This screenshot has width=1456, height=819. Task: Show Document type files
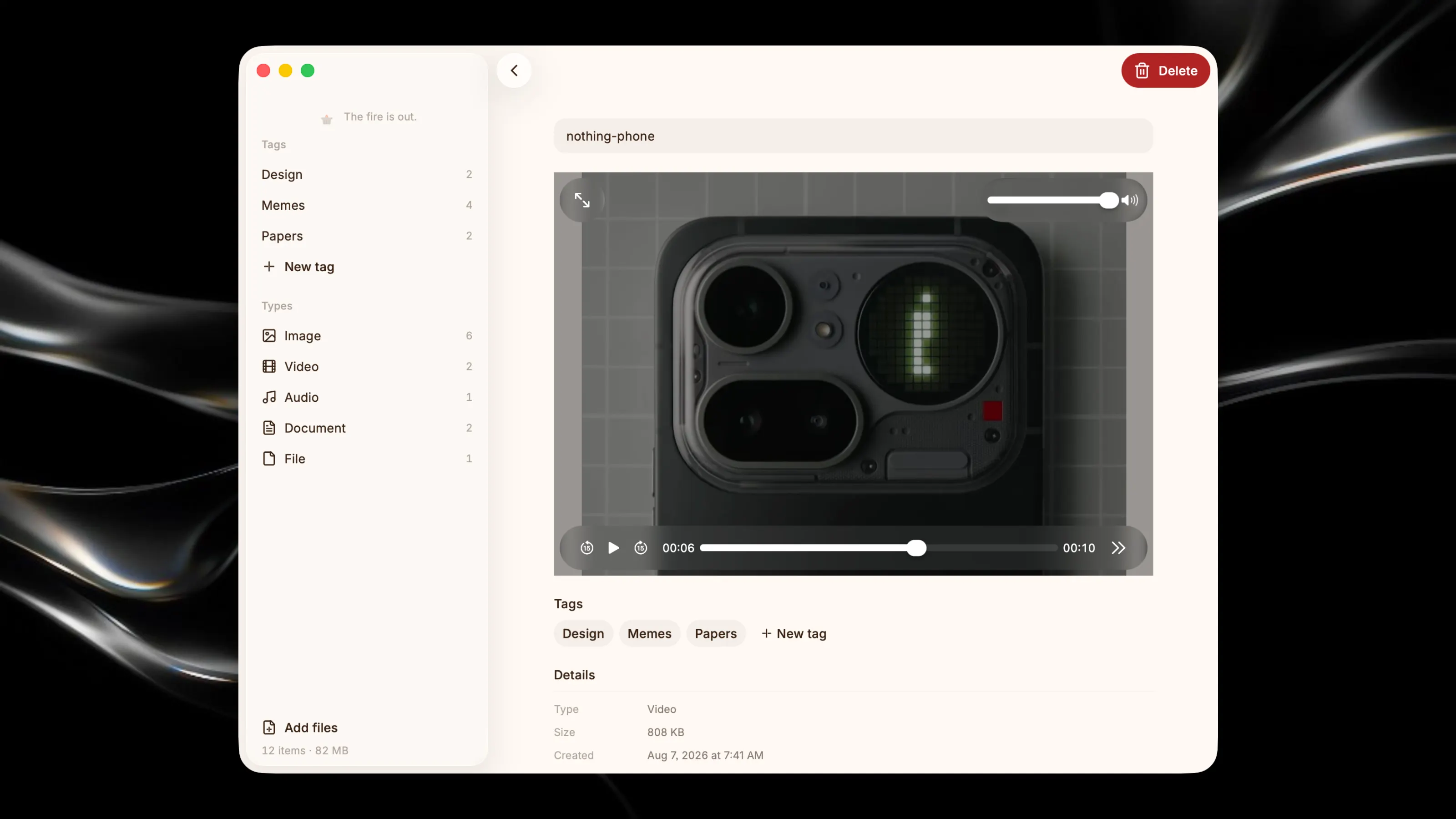point(366,428)
